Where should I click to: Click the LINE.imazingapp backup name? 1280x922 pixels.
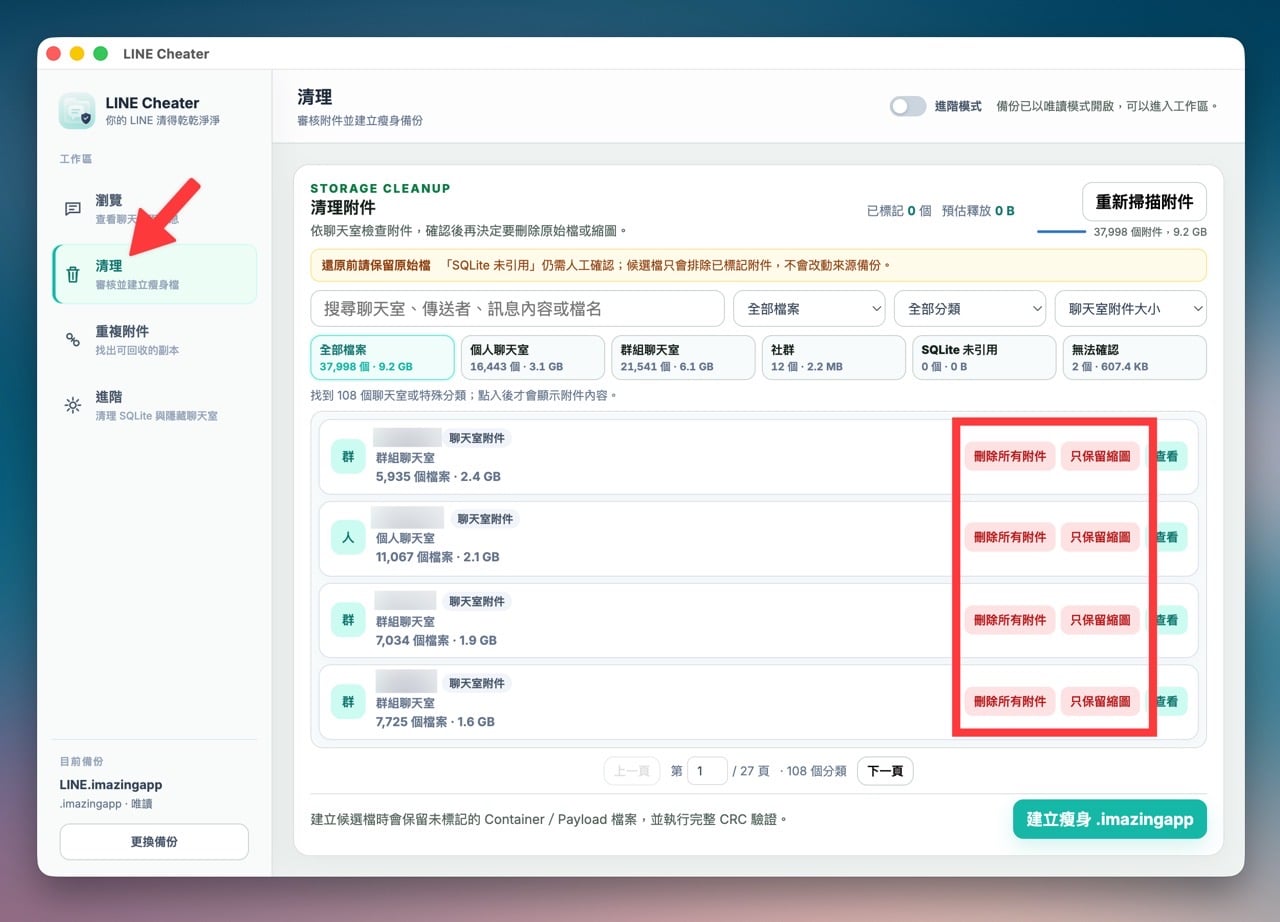point(111,785)
